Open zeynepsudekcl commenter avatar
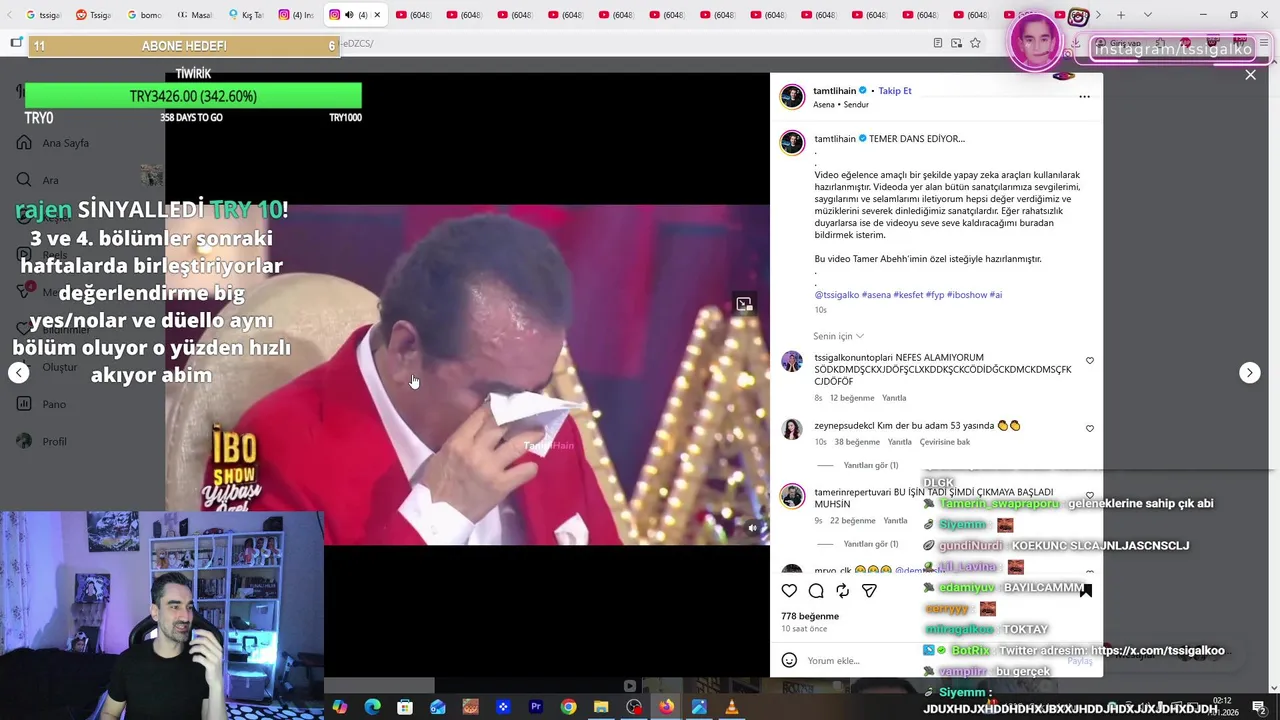This screenshot has height=720, width=1280. [x=792, y=429]
